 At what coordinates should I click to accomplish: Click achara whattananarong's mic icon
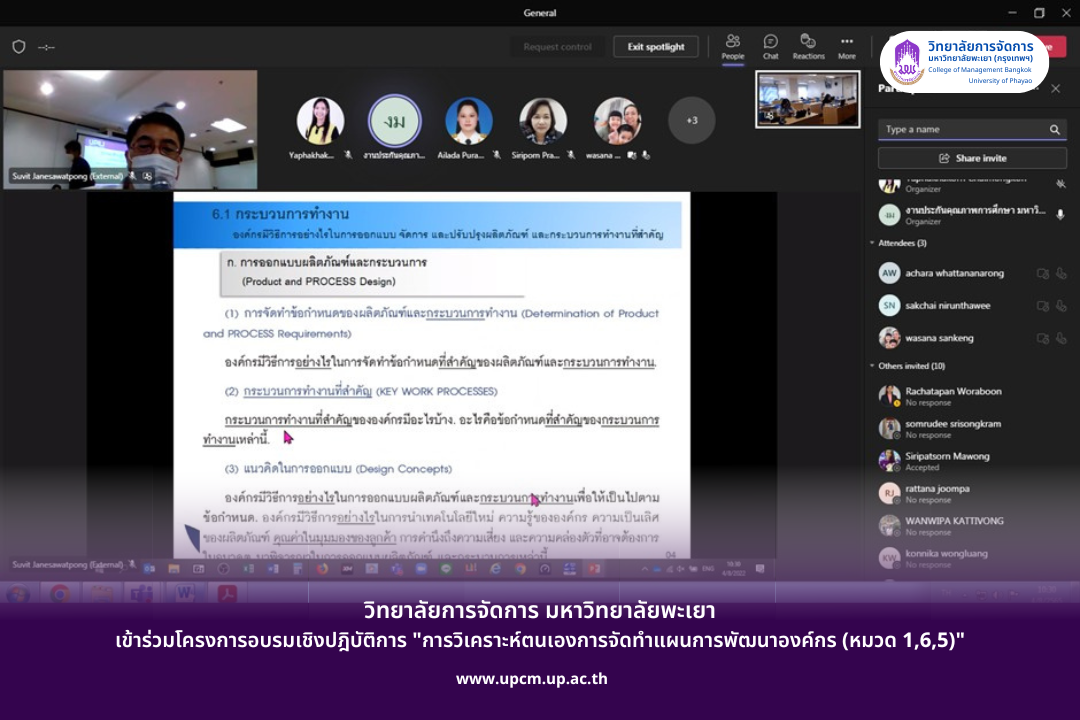coord(1061,274)
